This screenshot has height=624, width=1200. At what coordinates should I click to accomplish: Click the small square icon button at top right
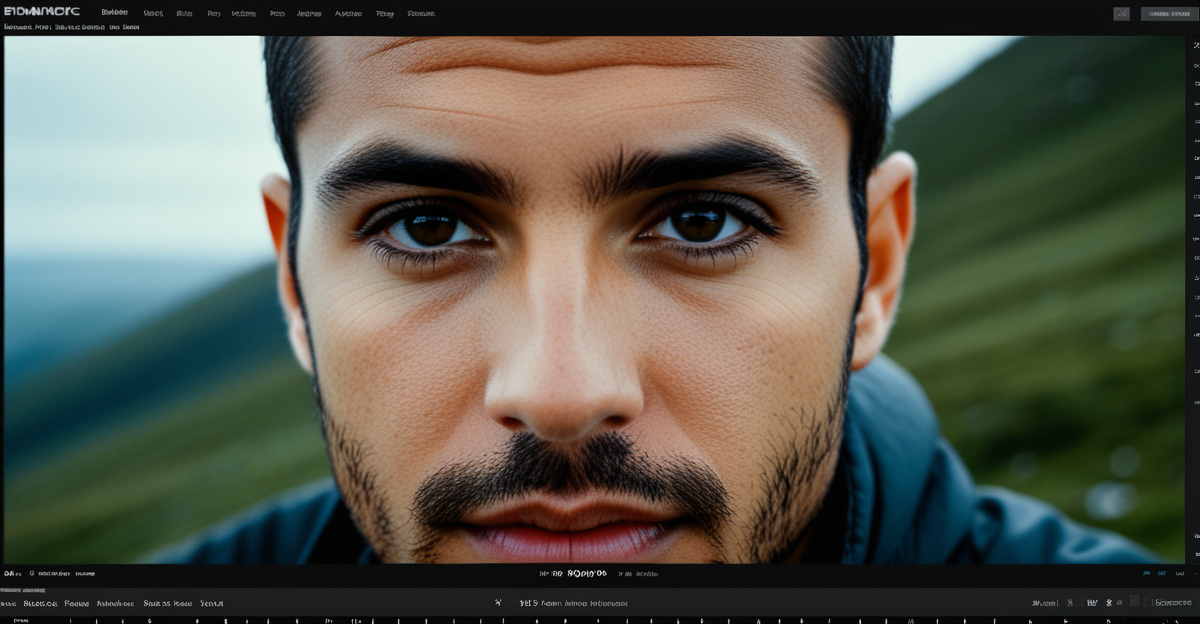tap(1121, 14)
